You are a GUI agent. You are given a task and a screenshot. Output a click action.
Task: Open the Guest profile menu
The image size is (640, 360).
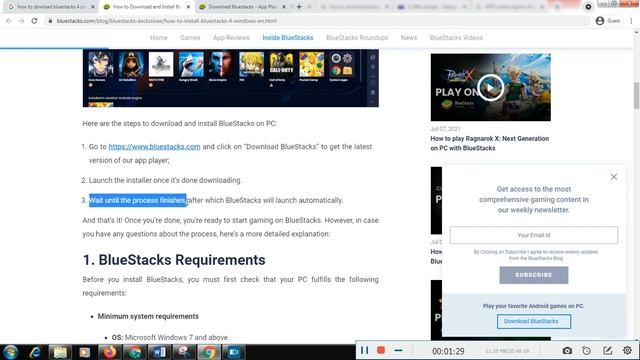pyautogui.click(x=608, y=21)
